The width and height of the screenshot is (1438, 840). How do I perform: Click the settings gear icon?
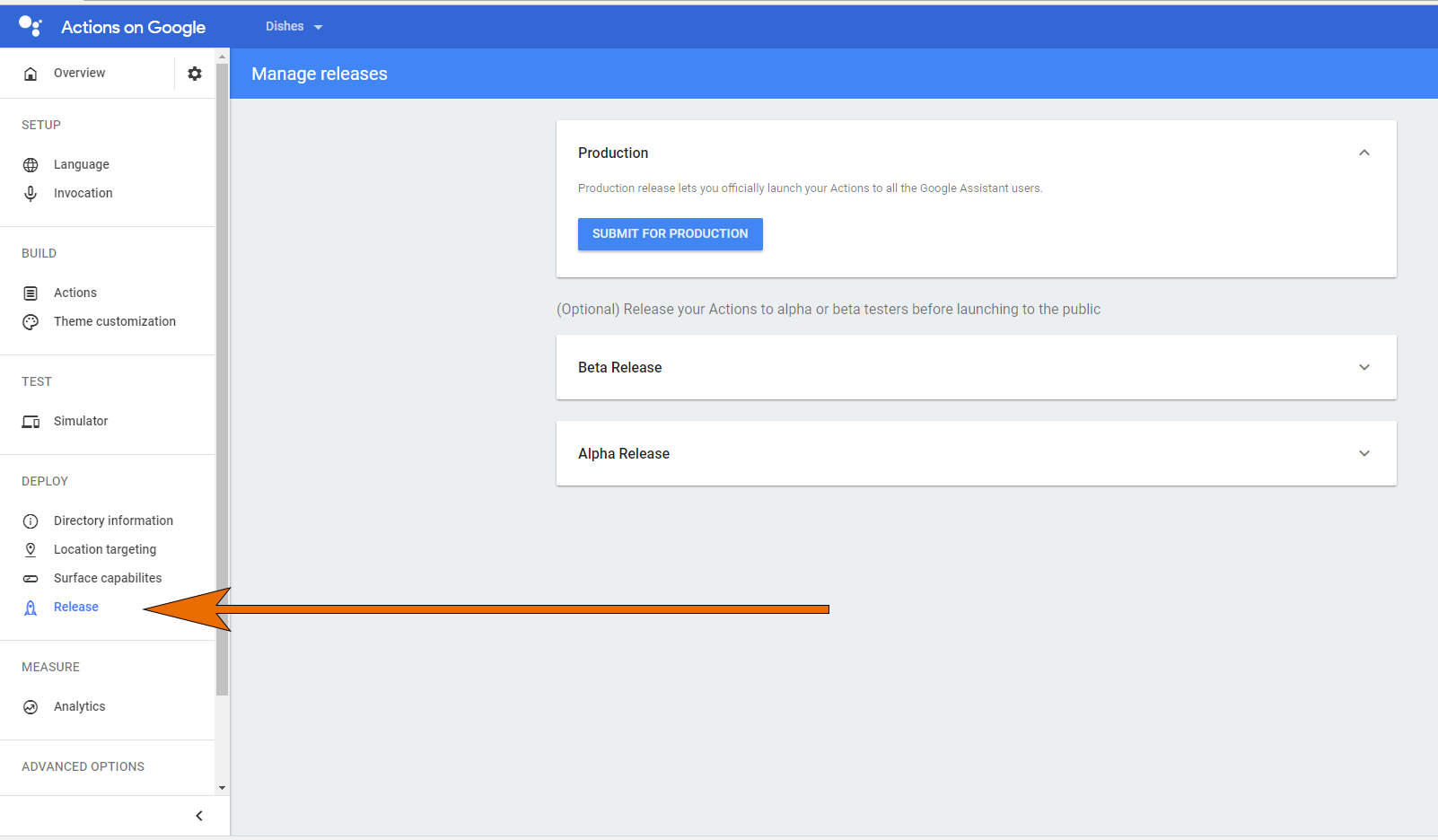(x=195, y=74)
